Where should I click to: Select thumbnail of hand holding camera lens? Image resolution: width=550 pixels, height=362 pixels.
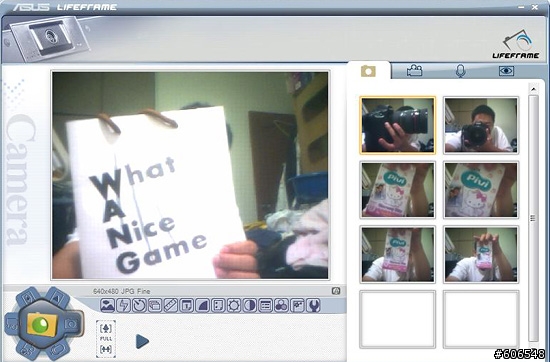397,125
